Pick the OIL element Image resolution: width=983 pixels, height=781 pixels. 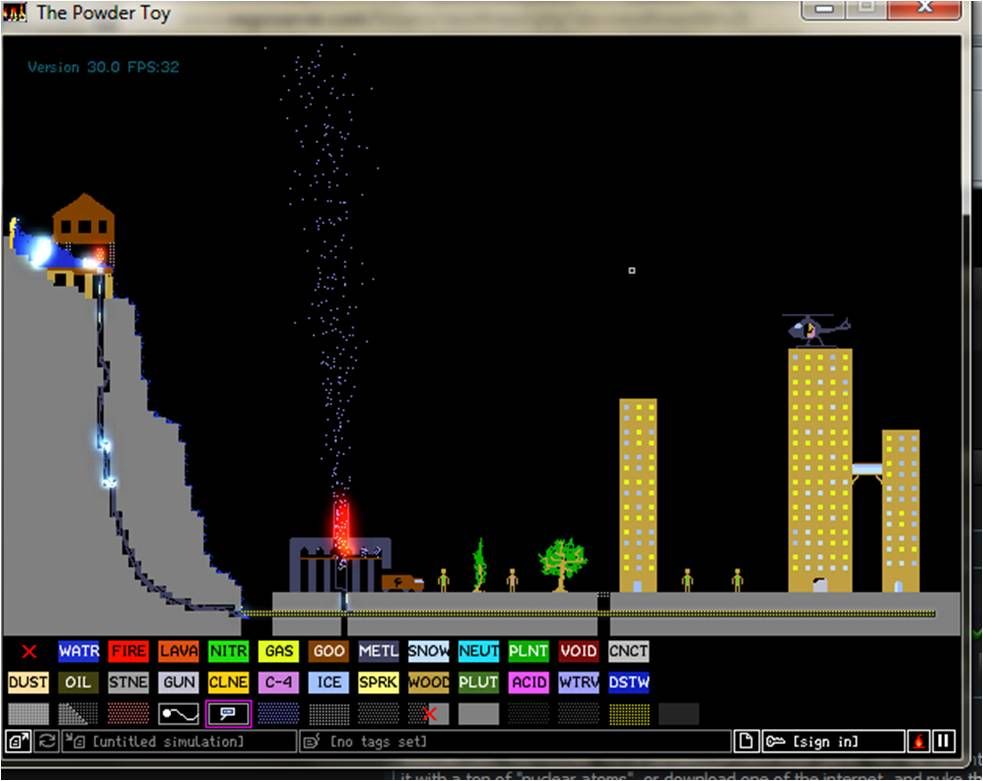click(x=78, y=683)
